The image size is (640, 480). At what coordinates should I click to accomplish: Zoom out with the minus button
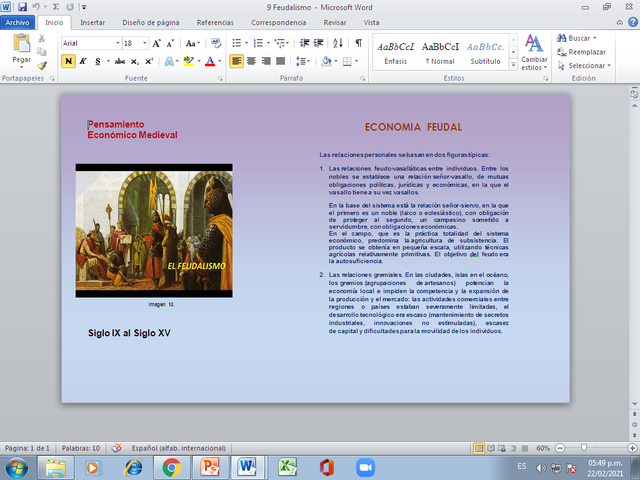pyautogui.click(x=560, y=448)
